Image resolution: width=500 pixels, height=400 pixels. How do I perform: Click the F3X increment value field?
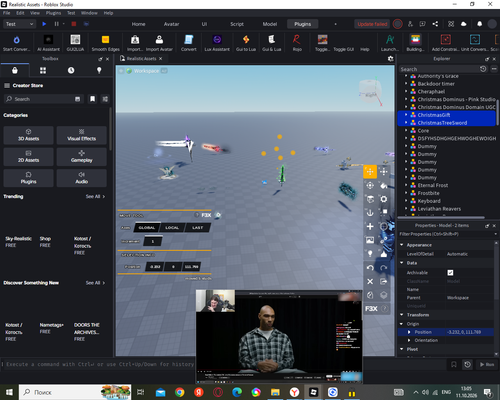153,241
